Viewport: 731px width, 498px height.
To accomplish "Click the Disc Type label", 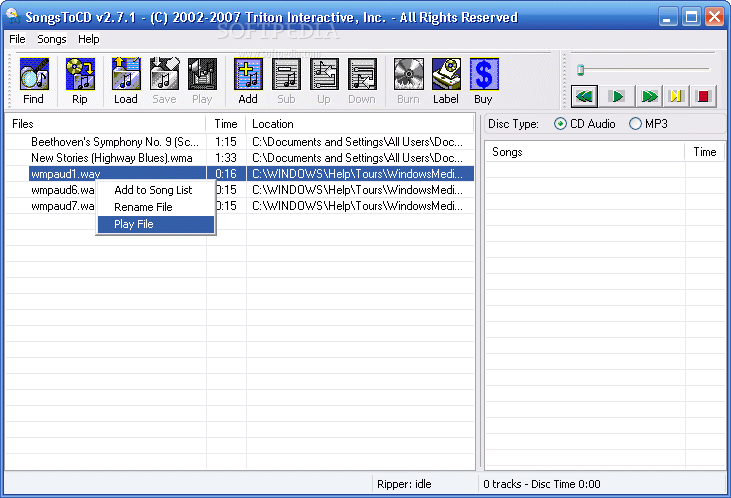I will (x=513, y=124).
